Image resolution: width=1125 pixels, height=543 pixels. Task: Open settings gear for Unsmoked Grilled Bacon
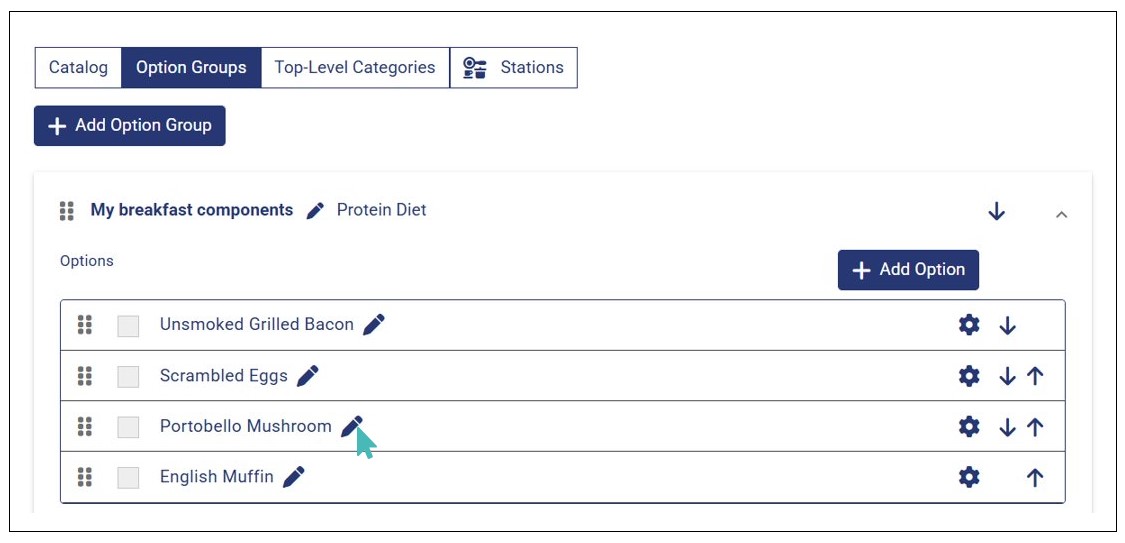tap(969, 325)
